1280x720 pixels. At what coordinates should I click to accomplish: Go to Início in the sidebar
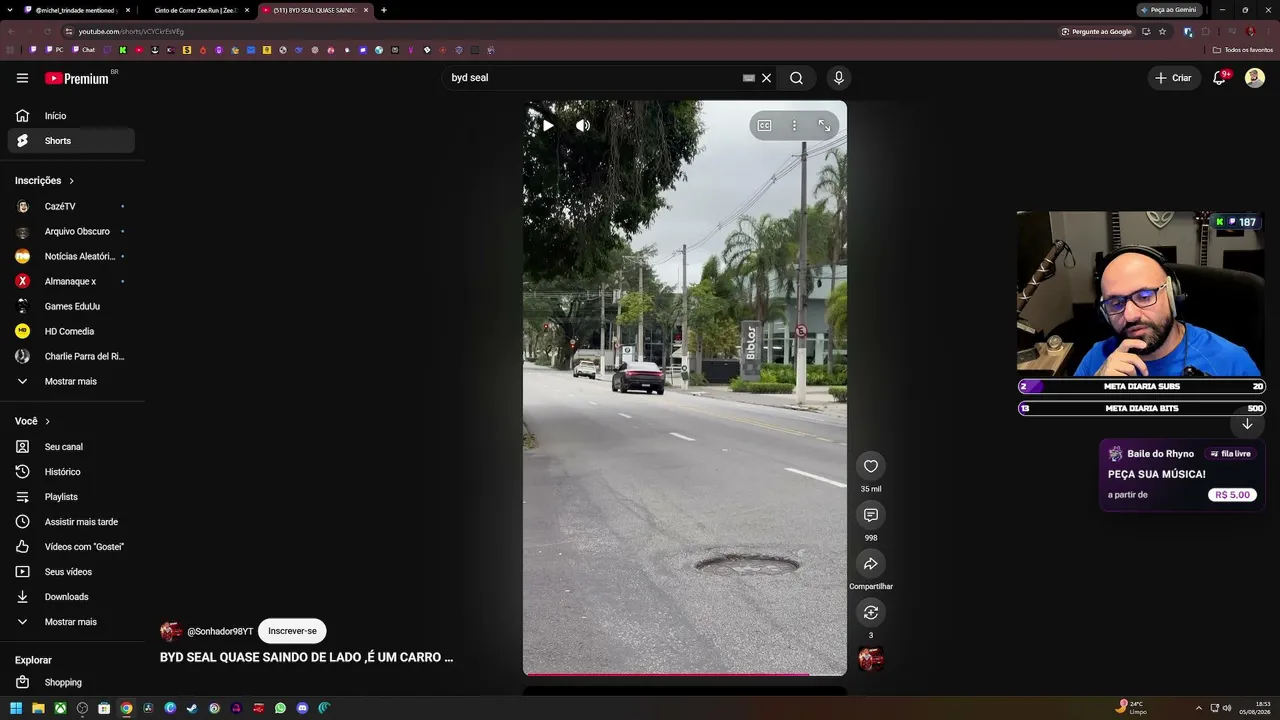(71, 116)
